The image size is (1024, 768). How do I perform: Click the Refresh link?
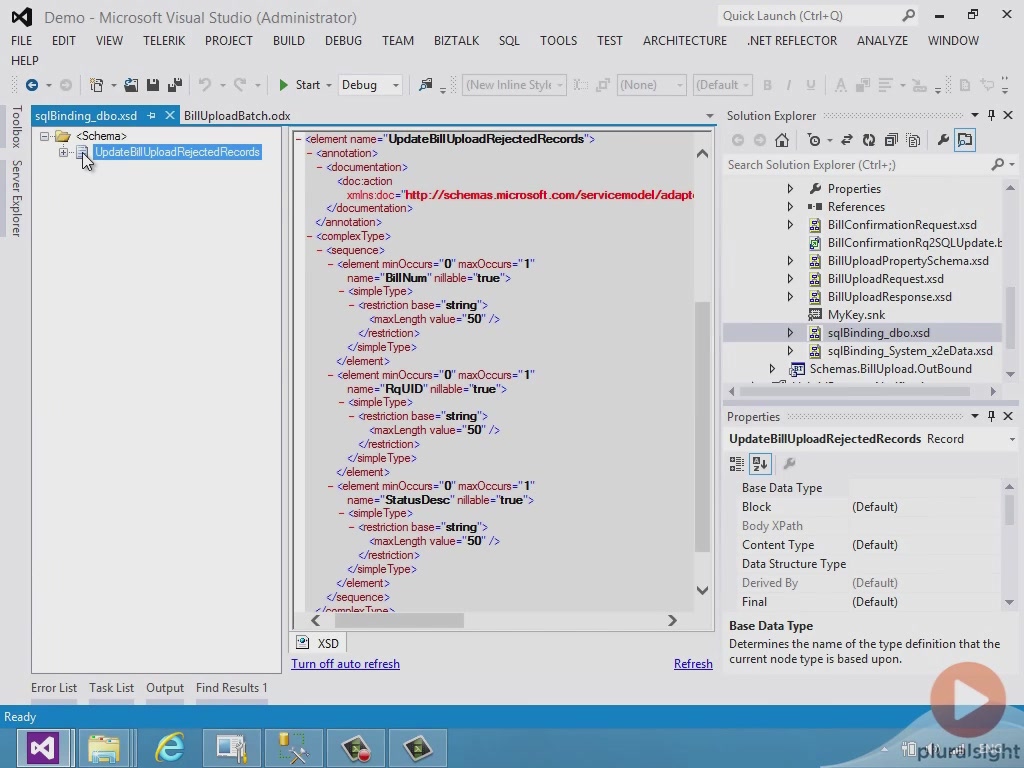[x=693, y=664]
